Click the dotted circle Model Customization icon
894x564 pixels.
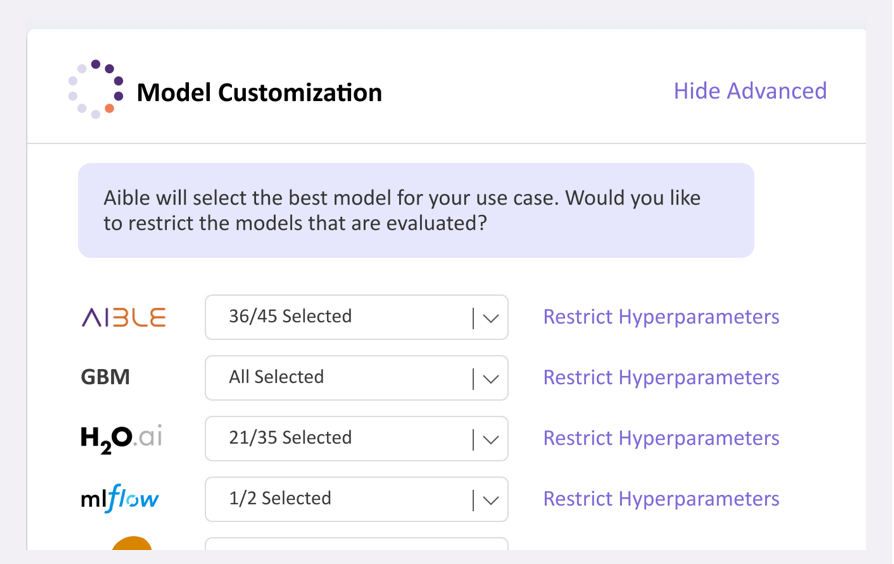[96, 89]
